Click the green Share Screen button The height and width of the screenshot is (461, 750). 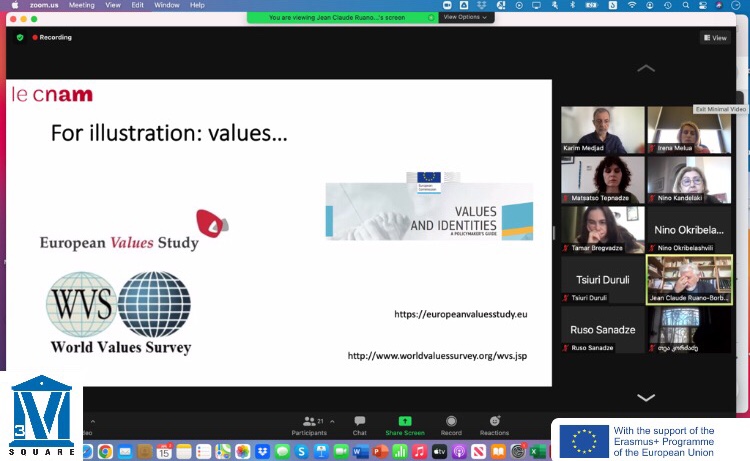pos(405,426)
